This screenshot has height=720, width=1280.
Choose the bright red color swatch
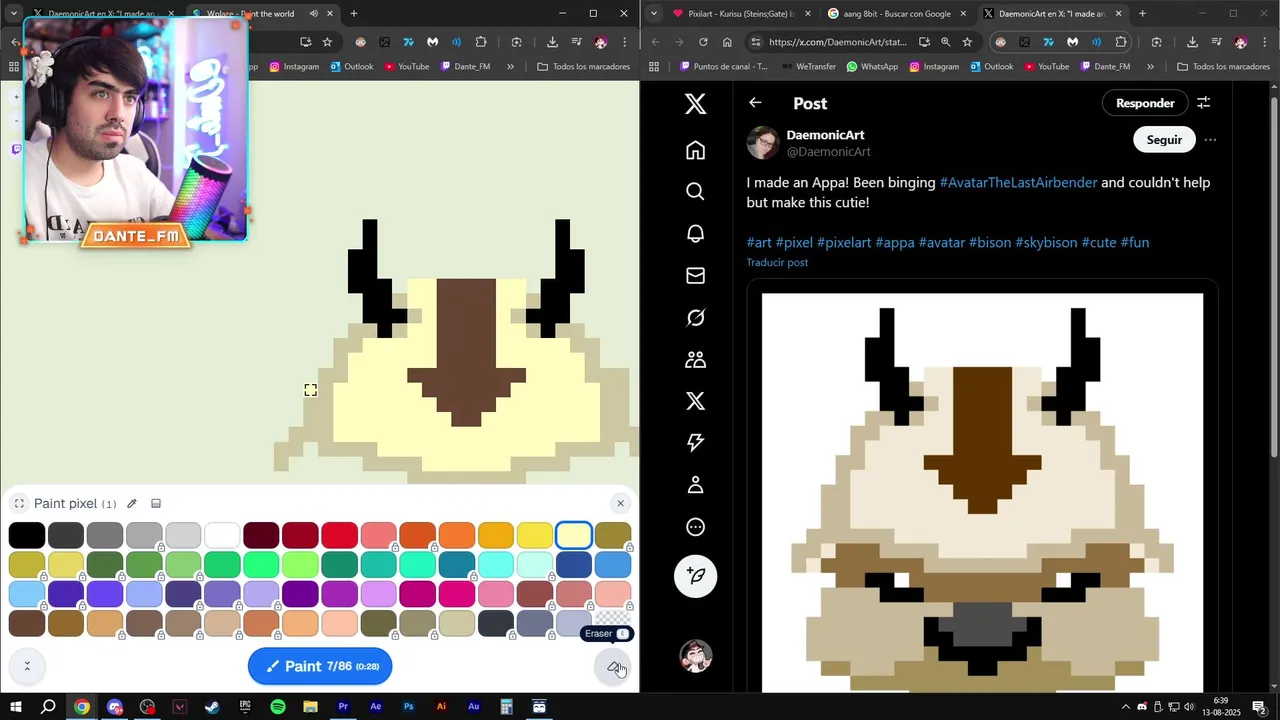tap(339, 536)
